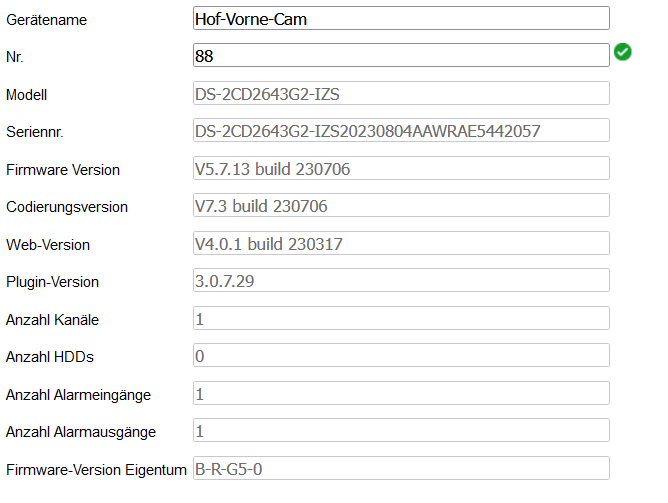Click the Plugin-Version field 3.0.7.29
The height and width of the screenshot is (503, 668).
[x=400, y=281]
